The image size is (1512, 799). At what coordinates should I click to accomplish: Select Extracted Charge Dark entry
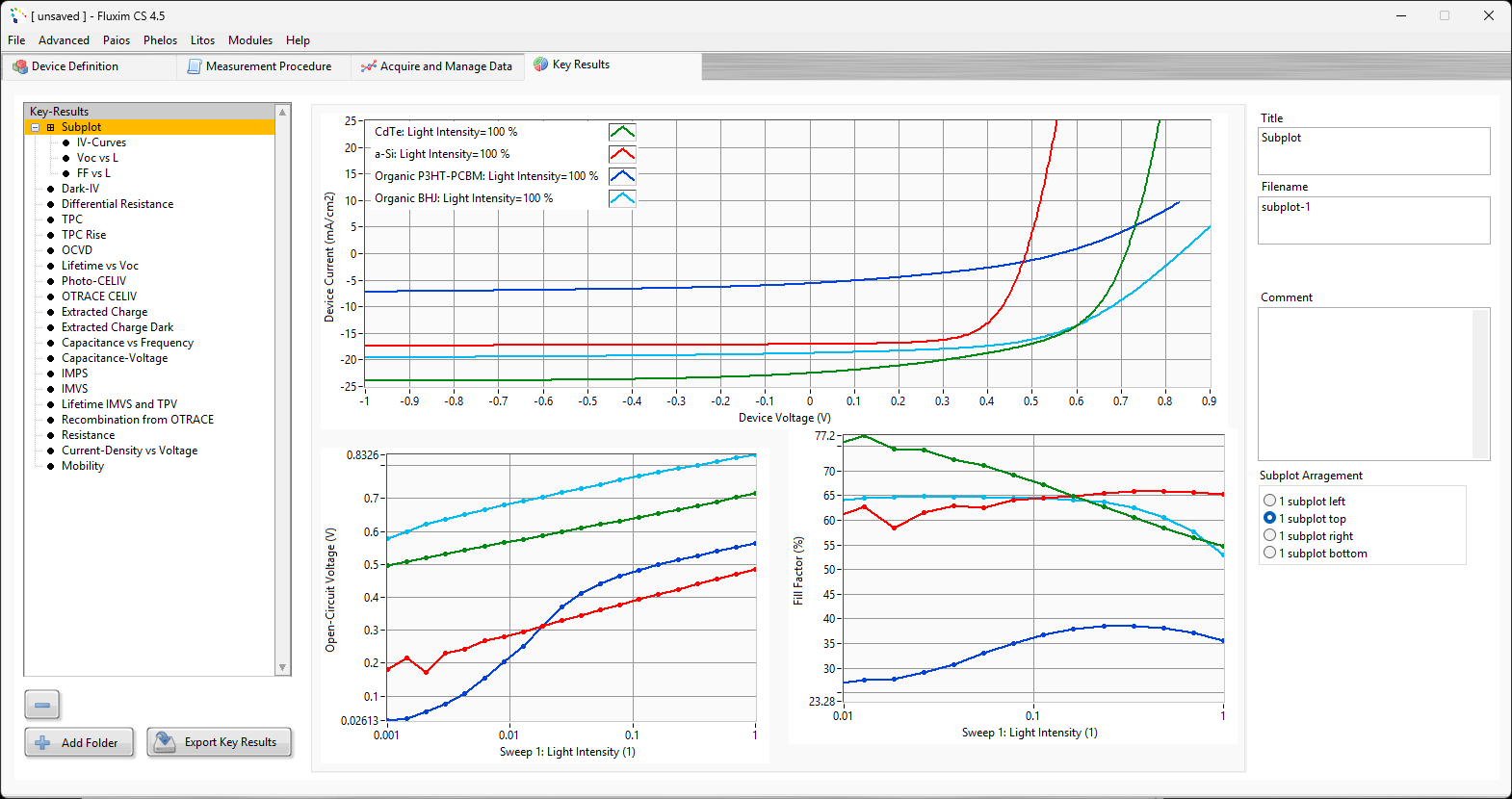coord(117,327)
